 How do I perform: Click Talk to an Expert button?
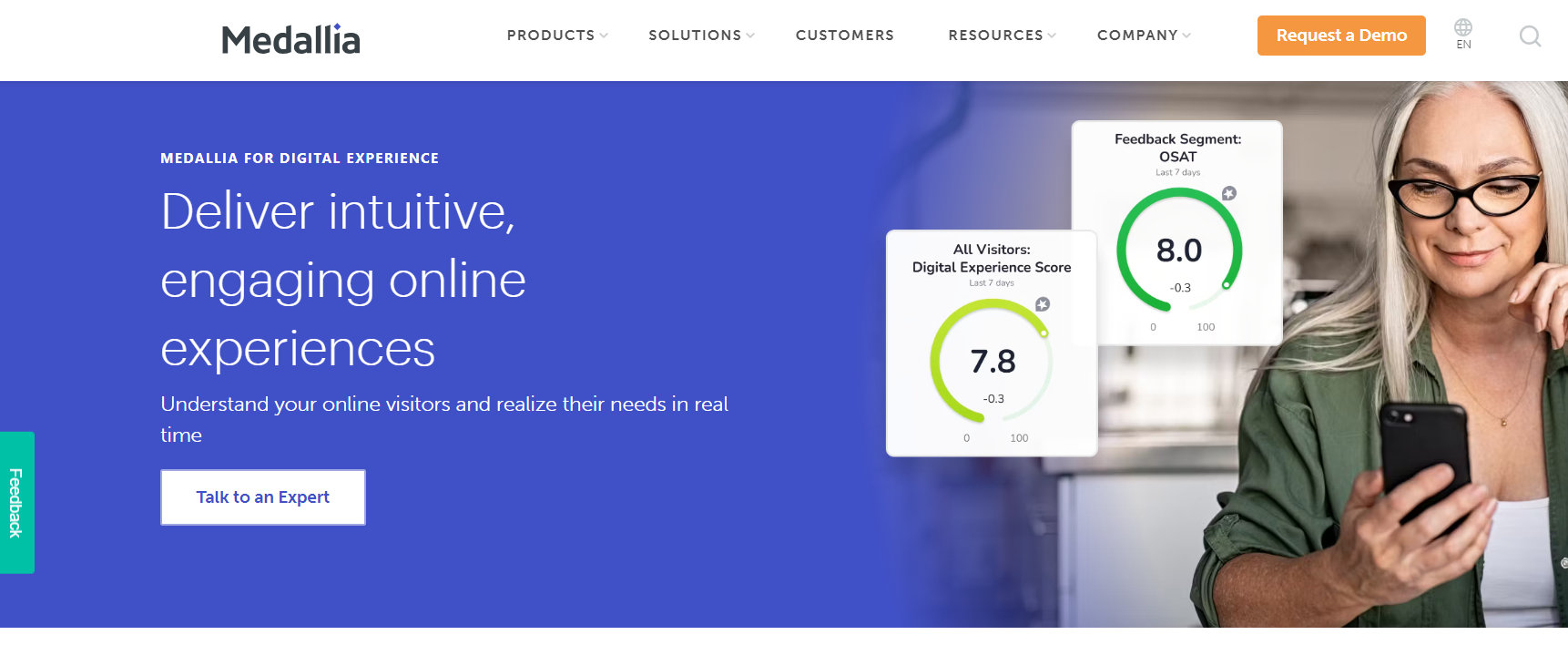[263, 497]
